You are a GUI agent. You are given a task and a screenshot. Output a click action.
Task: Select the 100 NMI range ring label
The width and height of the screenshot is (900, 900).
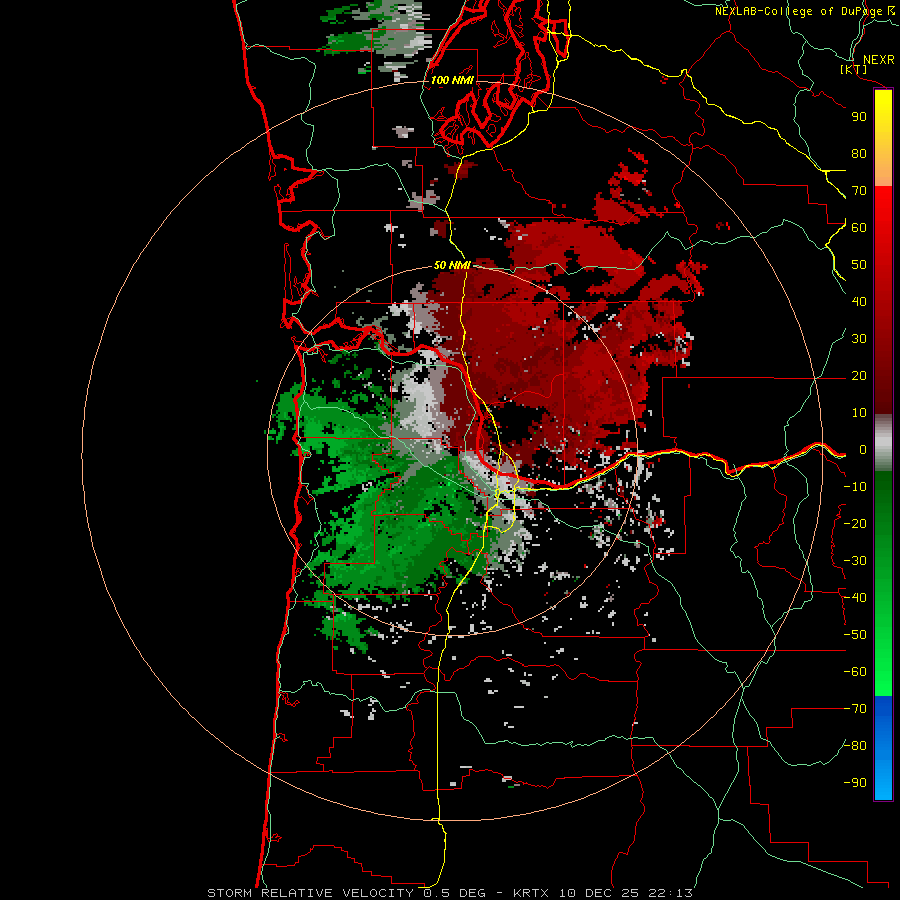(x=452, y=80)
